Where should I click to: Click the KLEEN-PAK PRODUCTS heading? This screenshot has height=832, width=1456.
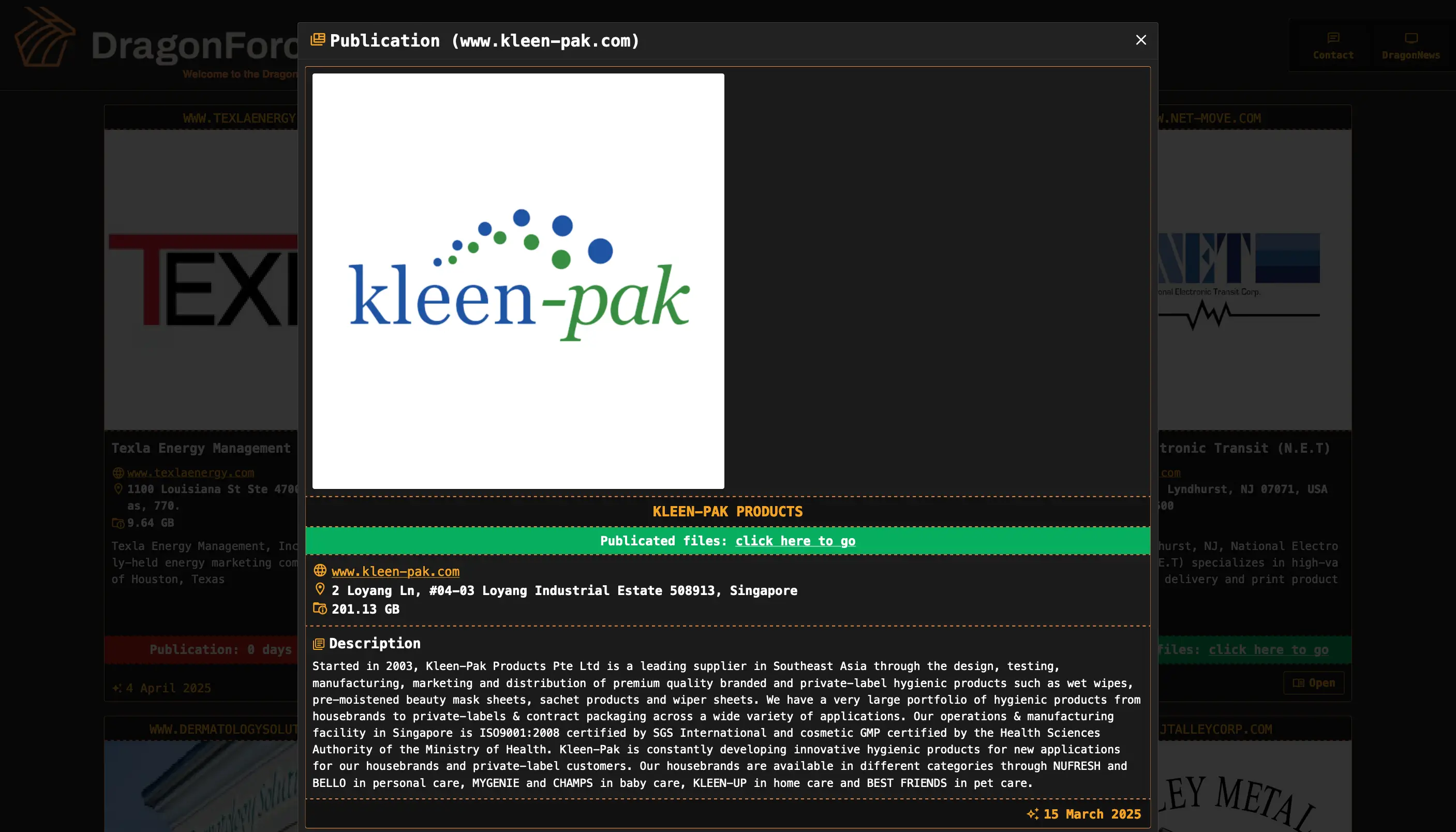[x=727, y=511]
